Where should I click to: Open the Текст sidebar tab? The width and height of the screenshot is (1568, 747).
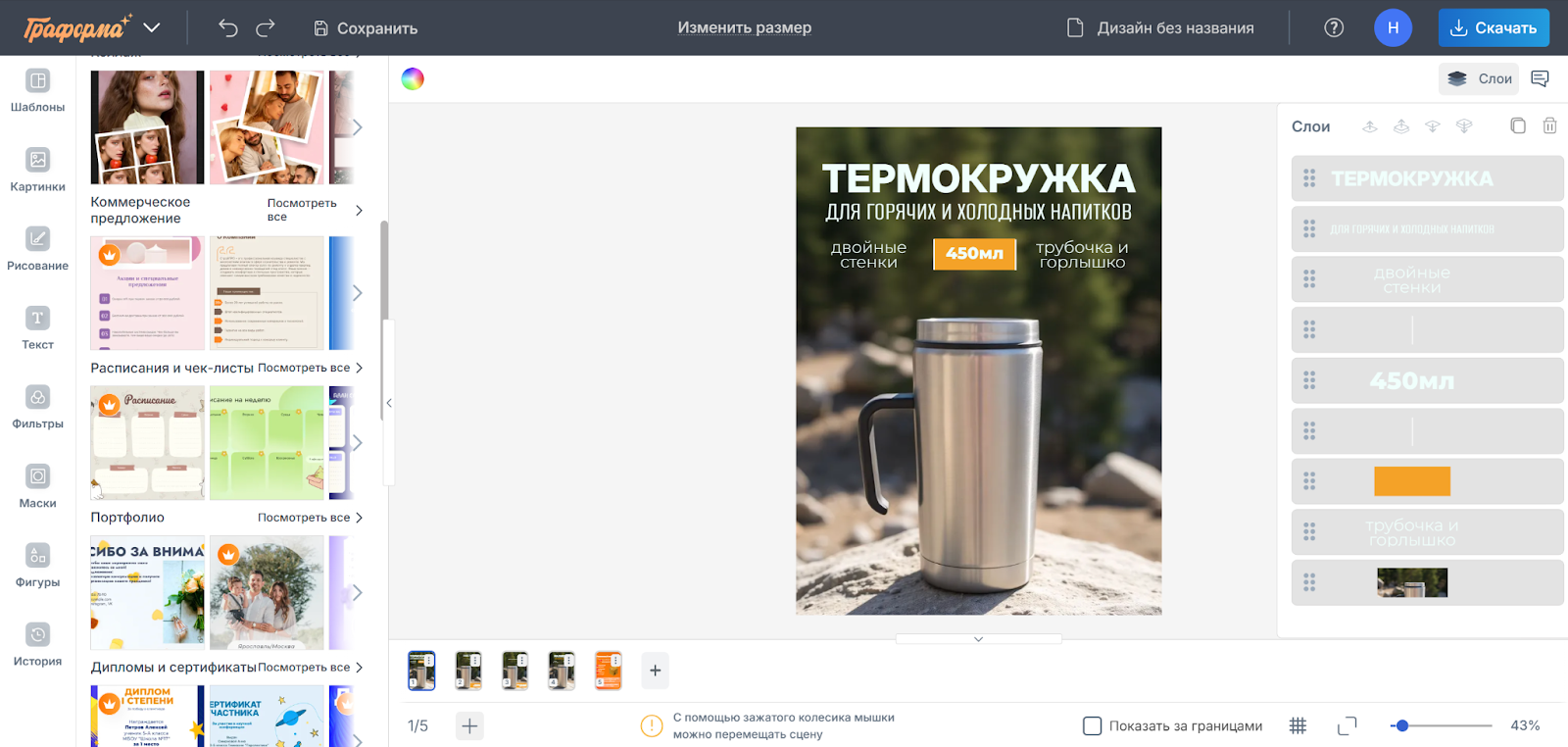pos(37,326)
